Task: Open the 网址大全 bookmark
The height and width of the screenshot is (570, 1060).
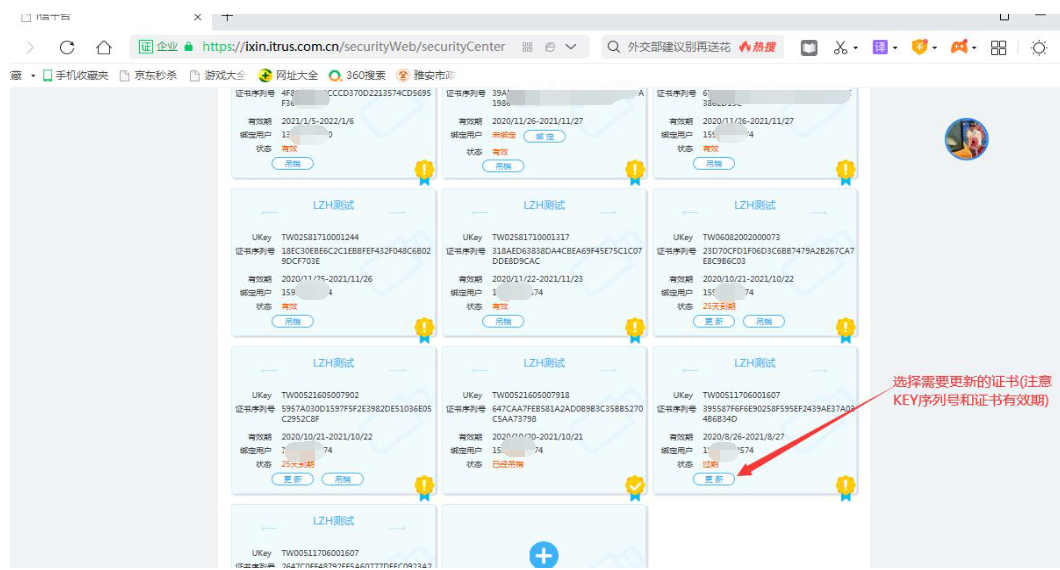Action: click(x=289, y=75)
